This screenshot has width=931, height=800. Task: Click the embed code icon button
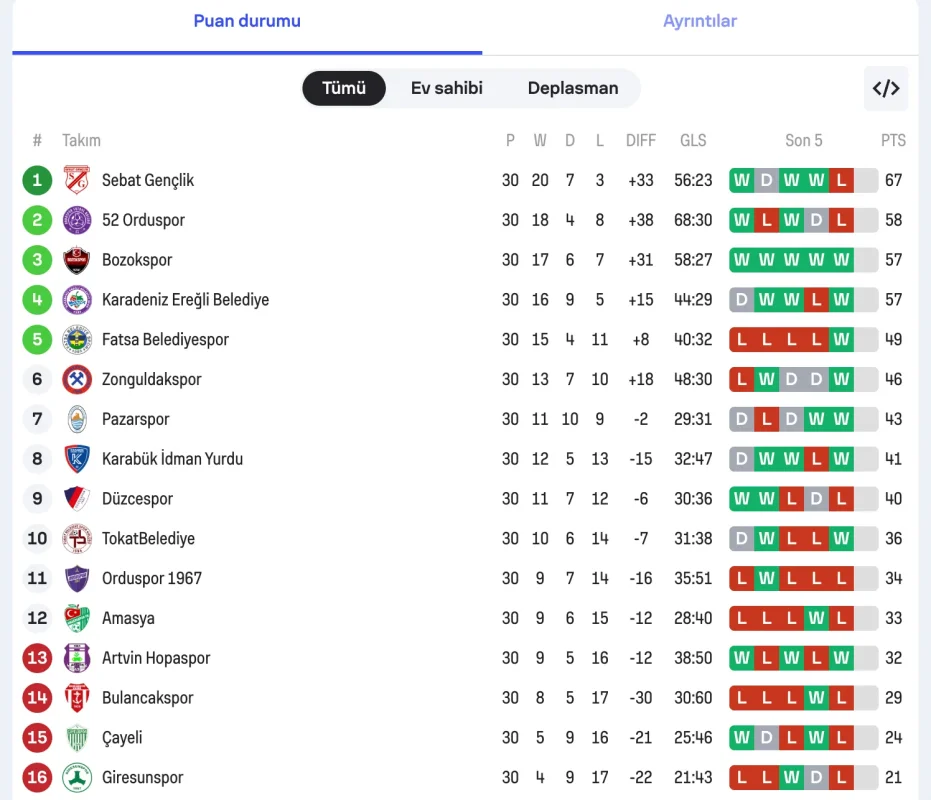886,88
